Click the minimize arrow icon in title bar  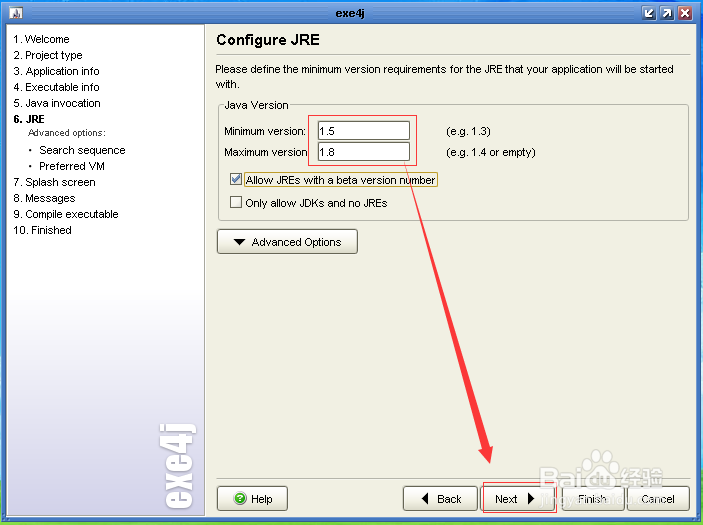point(649,13)
